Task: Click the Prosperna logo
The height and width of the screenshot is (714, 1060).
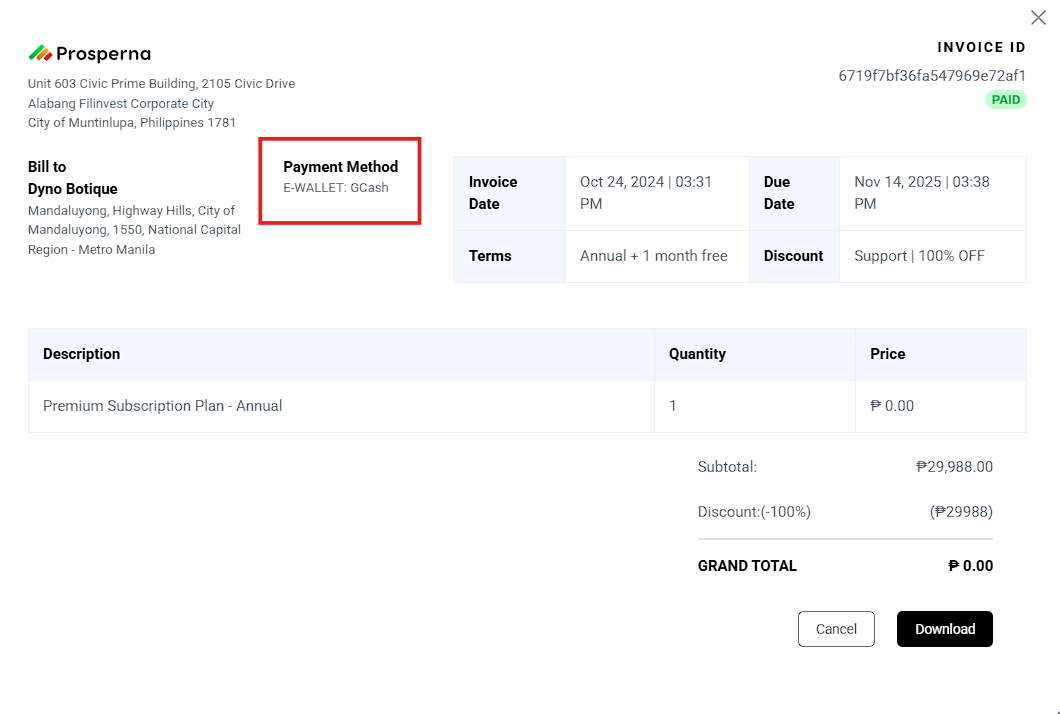Action: click(x=90, y=54)
